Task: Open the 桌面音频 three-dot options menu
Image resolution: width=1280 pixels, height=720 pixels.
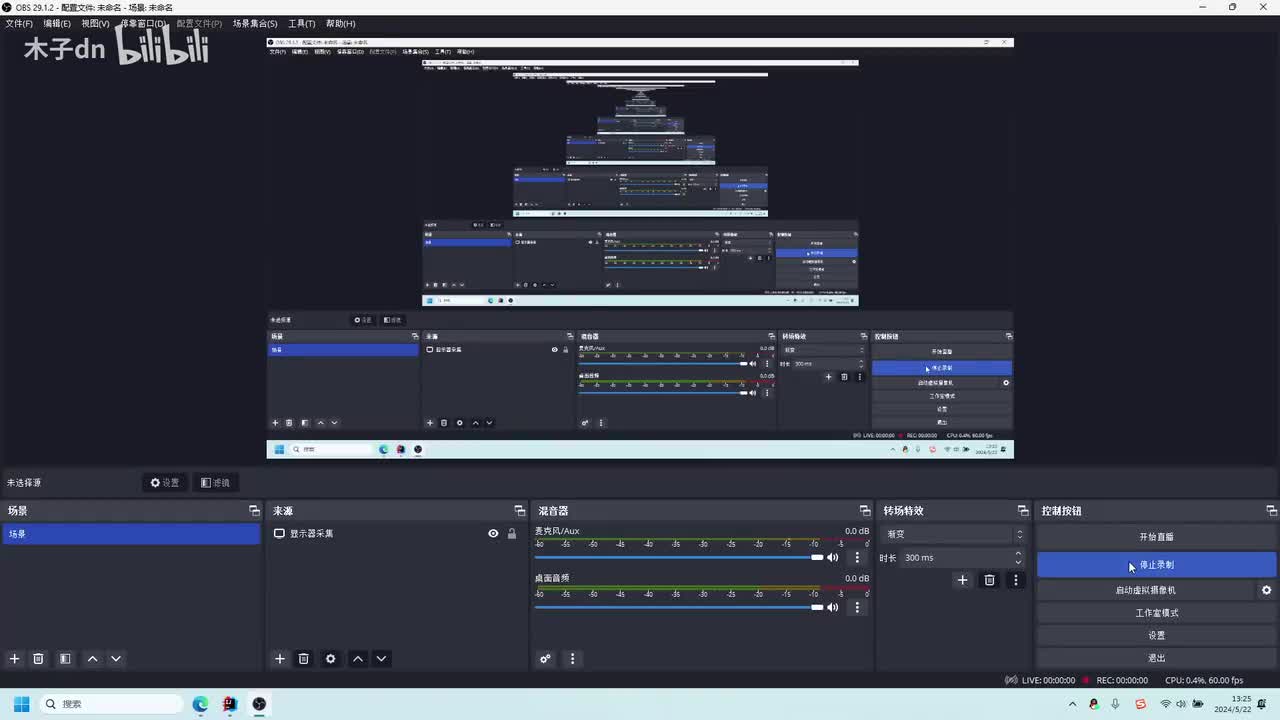Action: pyautogui.click(x=857, y=607)
